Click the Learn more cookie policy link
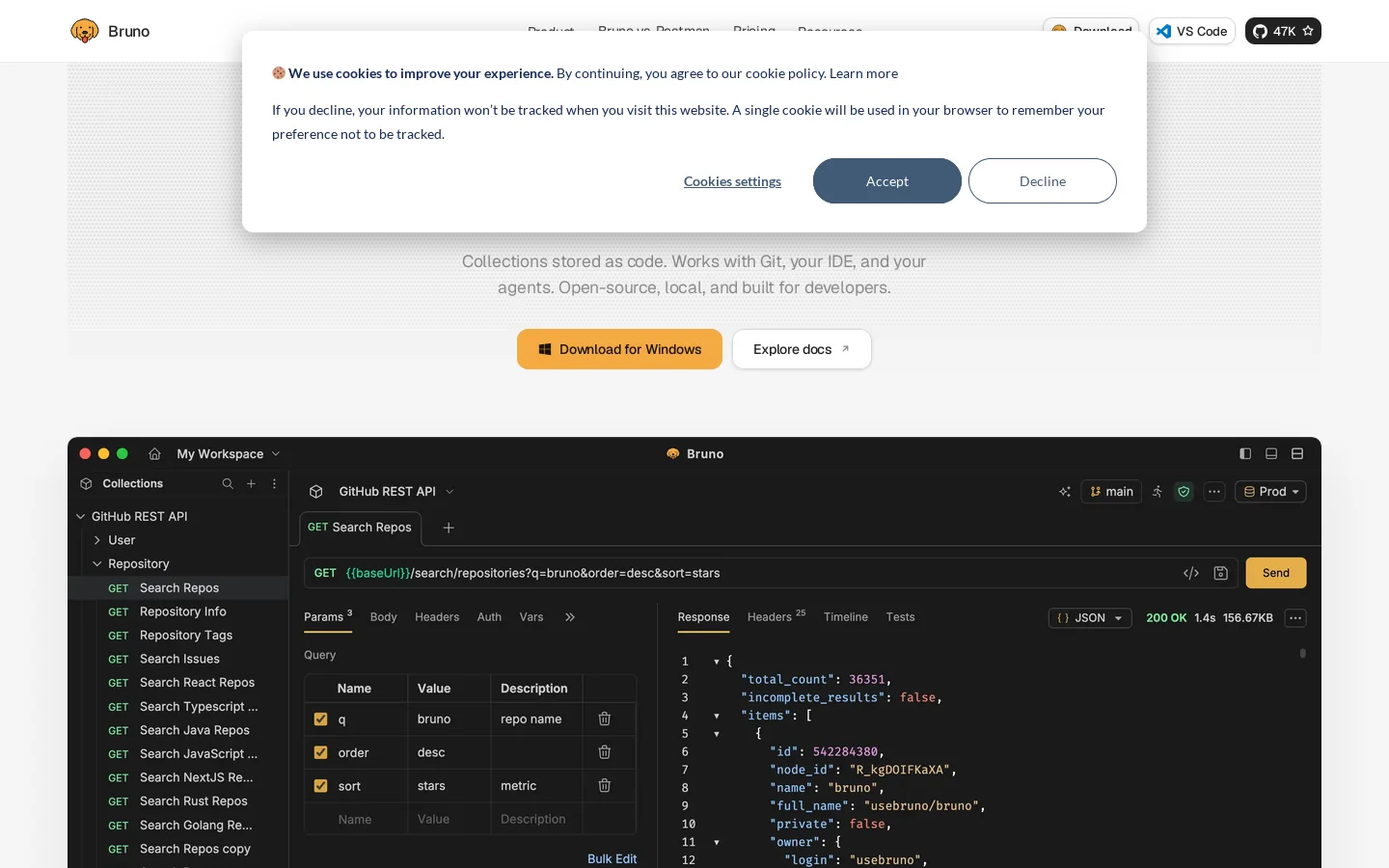The image size is (1389, 868). [x=863, y=73]
